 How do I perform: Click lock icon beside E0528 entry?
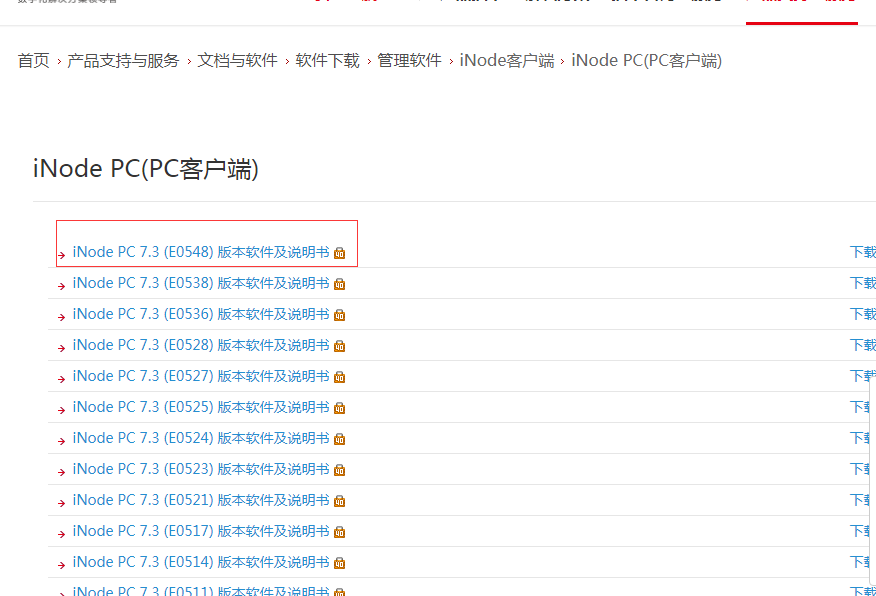coord(339,346)
